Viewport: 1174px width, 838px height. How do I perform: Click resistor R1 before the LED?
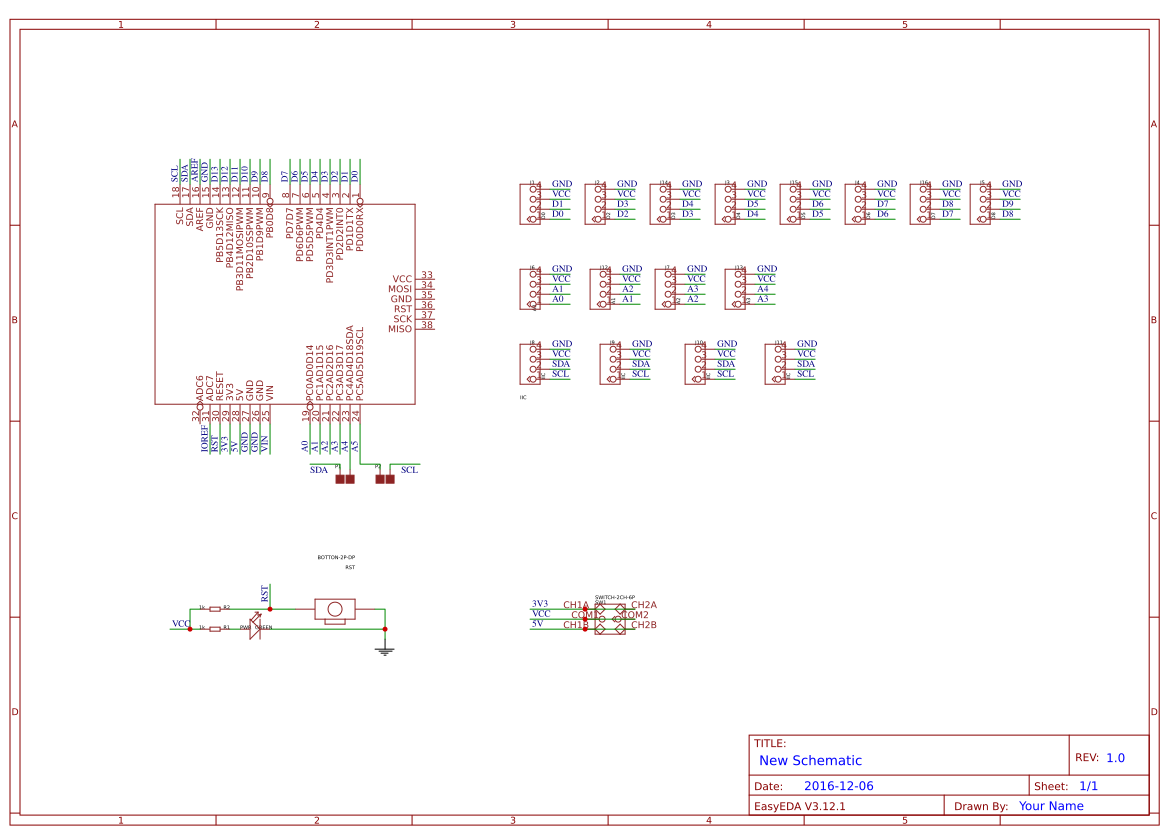click(215, 629)
